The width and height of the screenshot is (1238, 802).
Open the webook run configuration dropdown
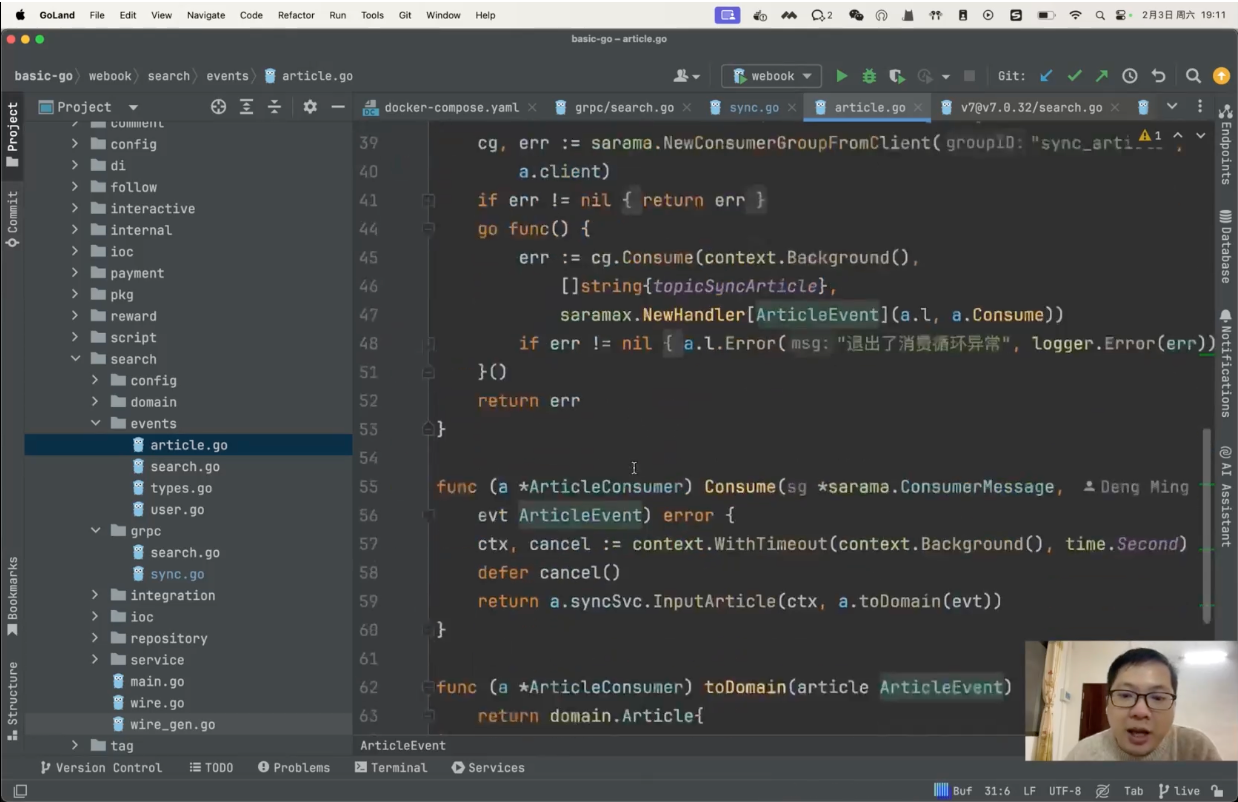771,76
